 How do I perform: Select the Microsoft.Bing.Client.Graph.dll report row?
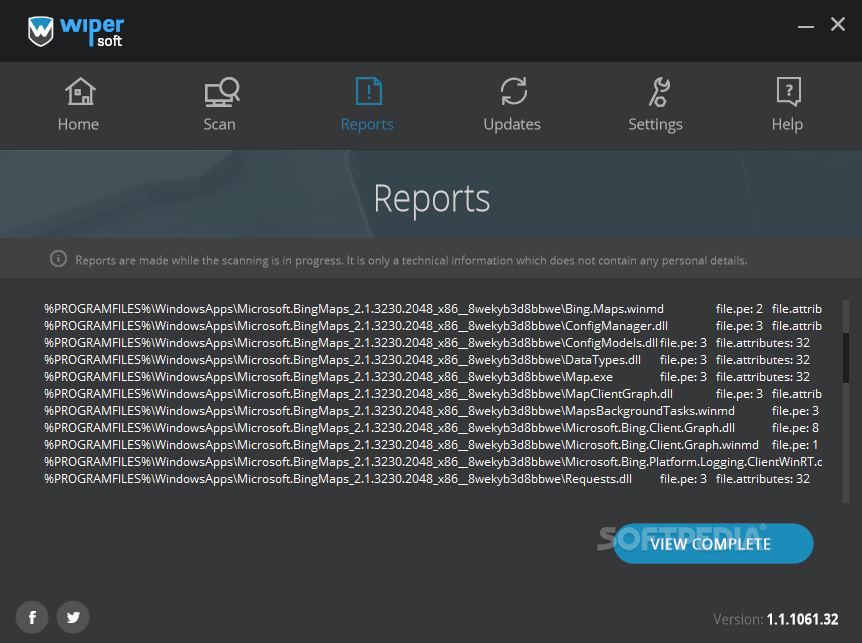pos(433,428)
